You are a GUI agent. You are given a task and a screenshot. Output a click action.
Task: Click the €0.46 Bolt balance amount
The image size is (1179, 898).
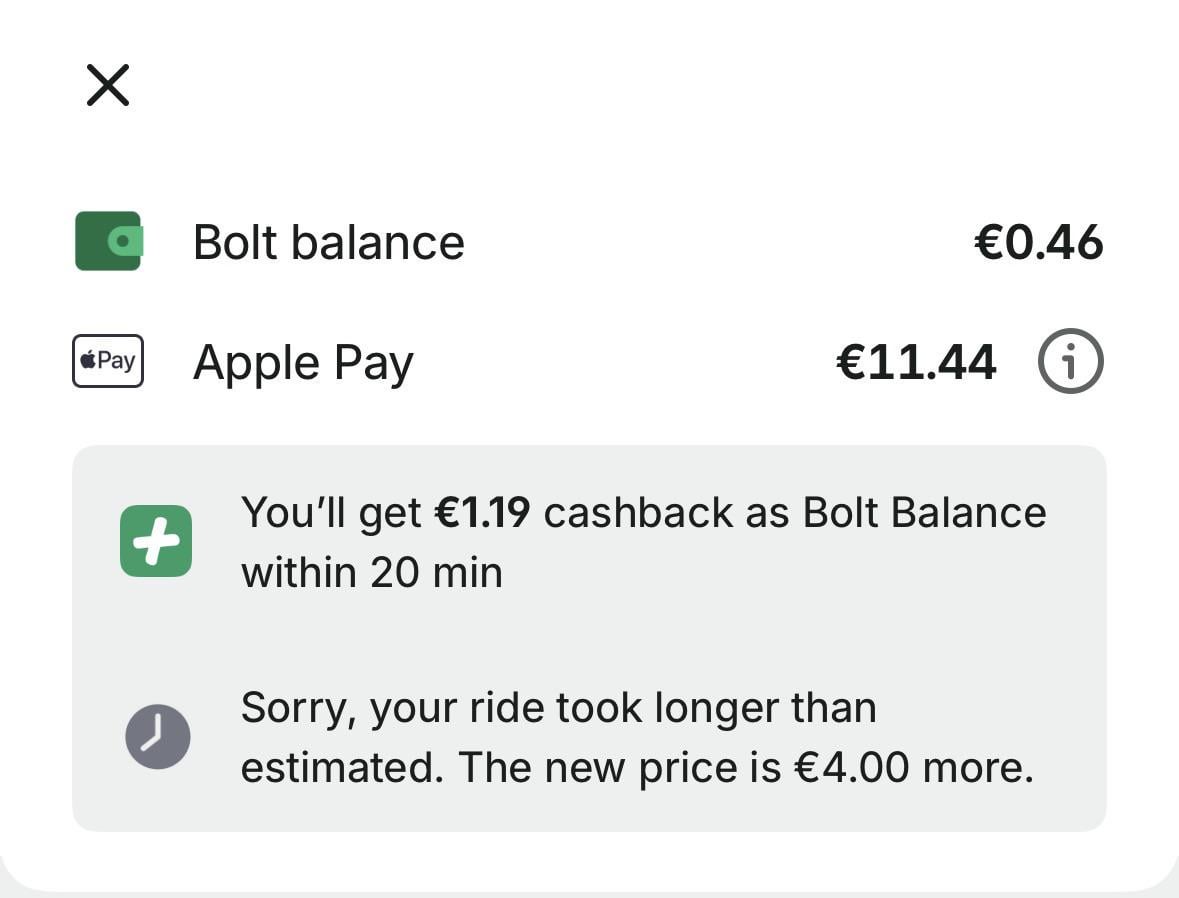click(x=1038, y=243)
